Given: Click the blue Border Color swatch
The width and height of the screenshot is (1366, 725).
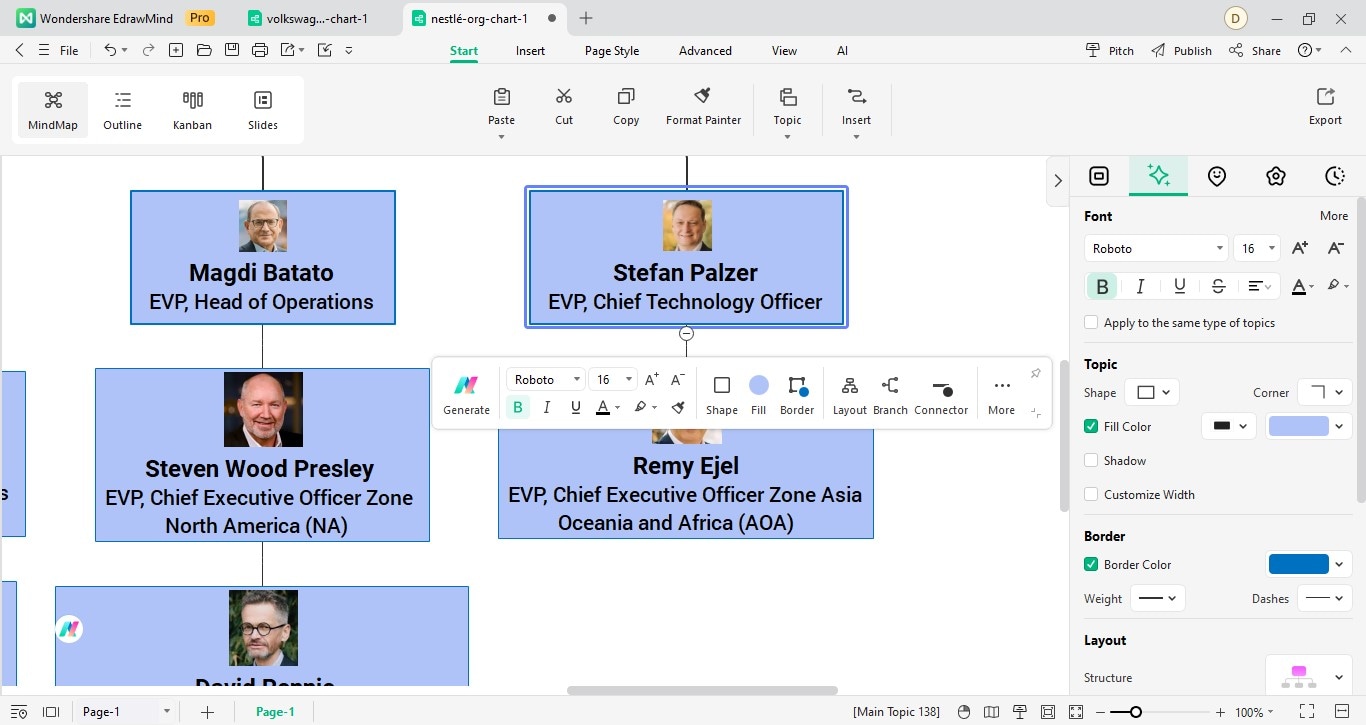Looking at the screenshot, I should coord(1298,564).
